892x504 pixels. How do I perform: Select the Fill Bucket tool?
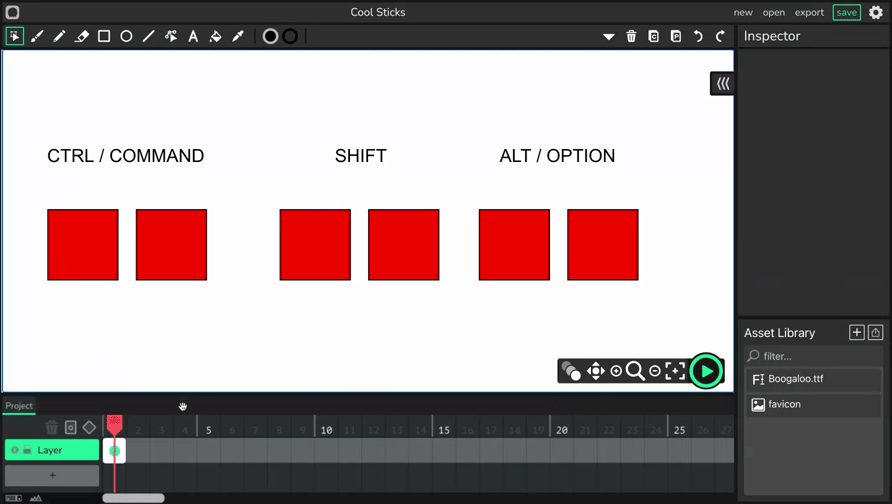216,36
